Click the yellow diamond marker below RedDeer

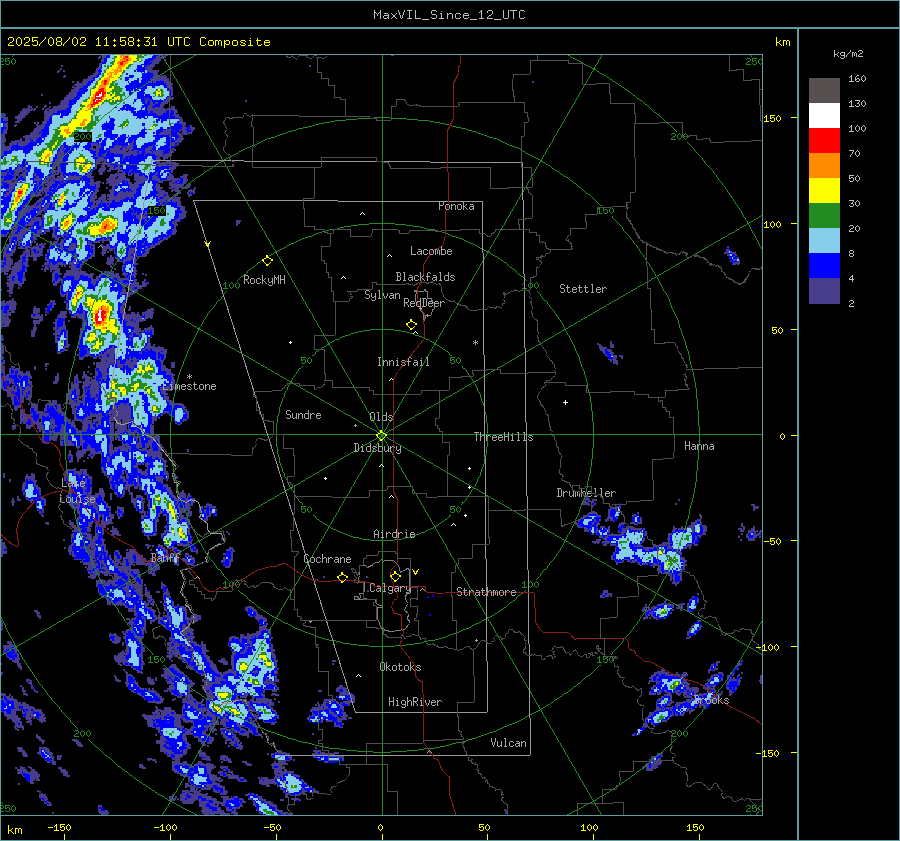(x=412, y=325)
